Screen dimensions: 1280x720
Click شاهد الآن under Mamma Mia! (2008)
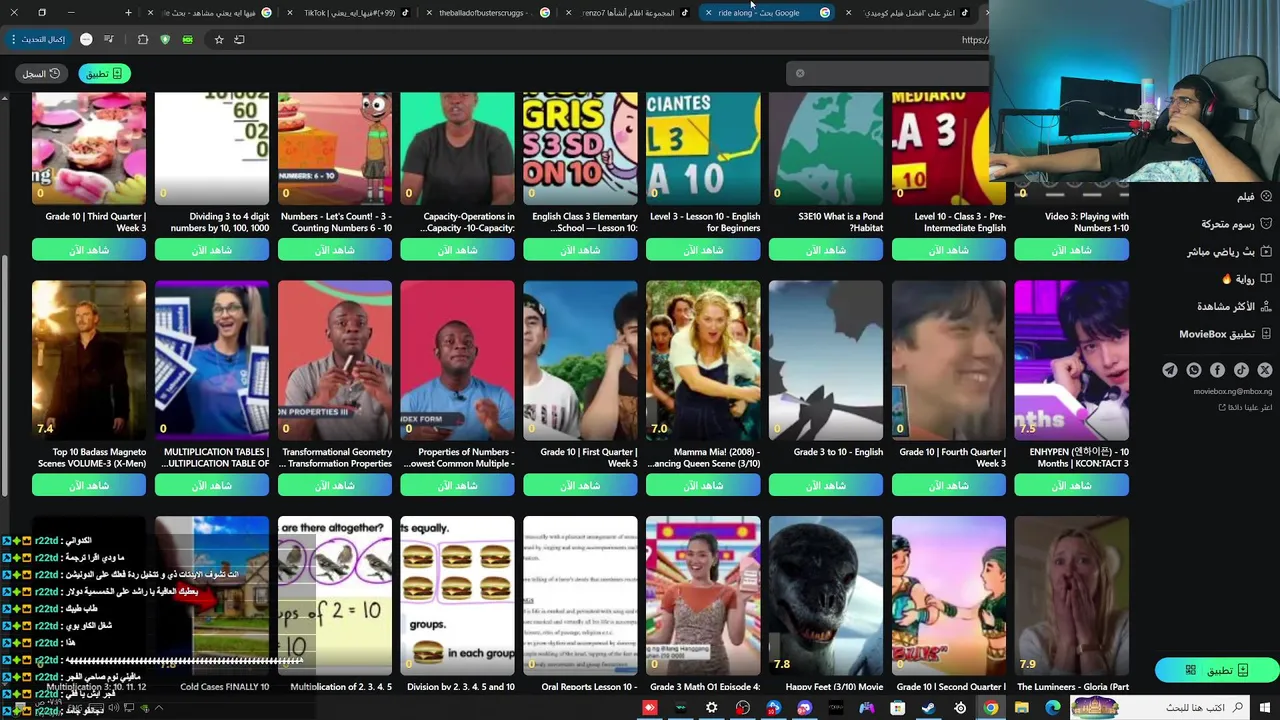click(x=703, y=485)
